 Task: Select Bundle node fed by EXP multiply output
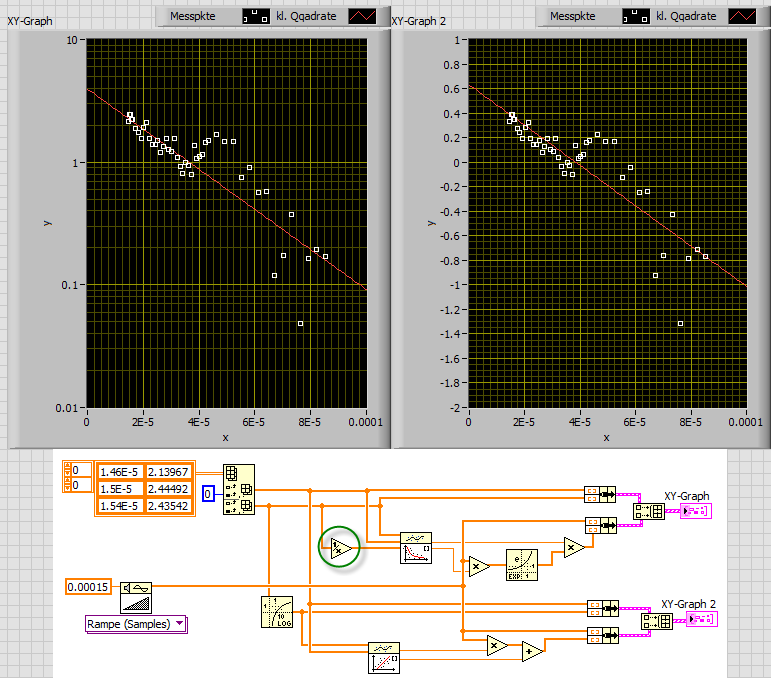[x=601, y=526]
